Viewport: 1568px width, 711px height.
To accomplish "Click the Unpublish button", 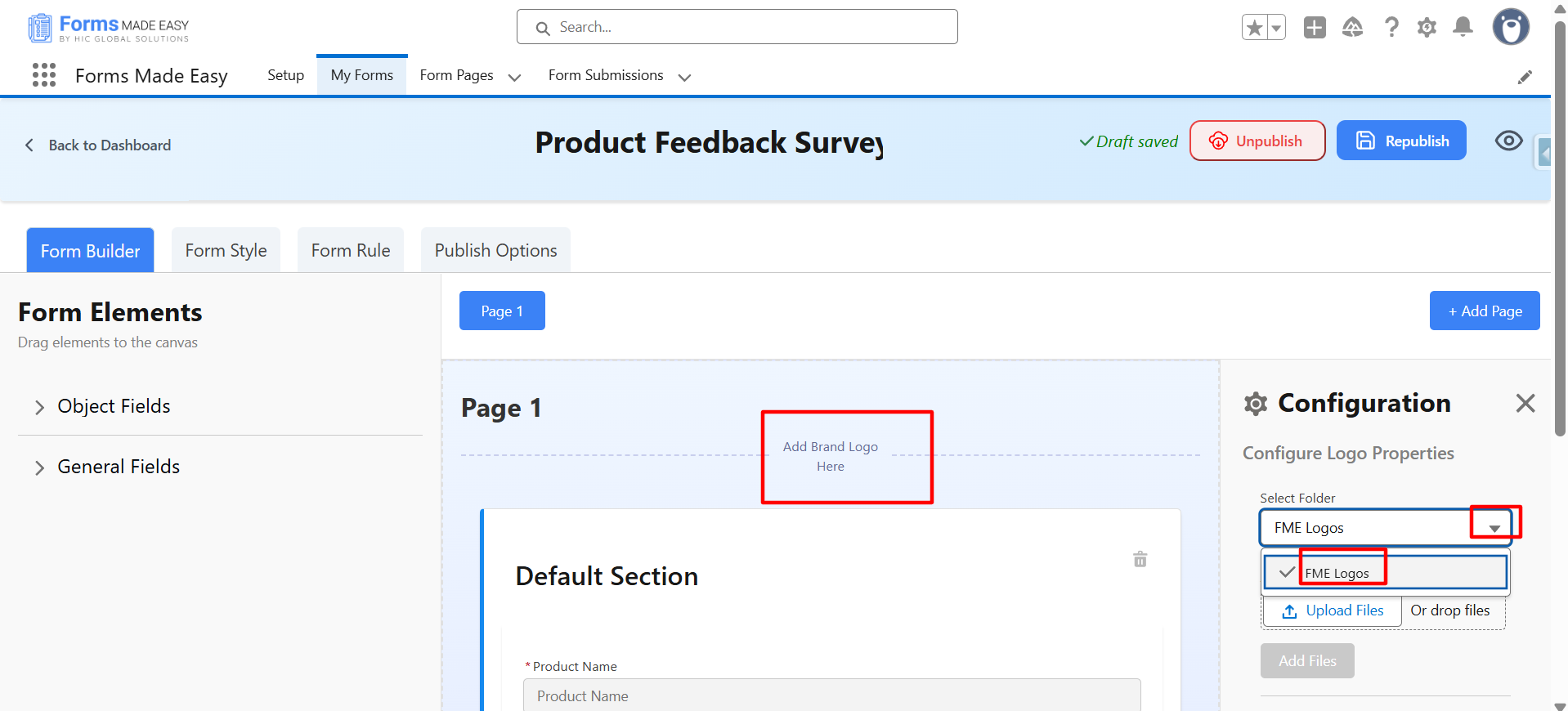I will (1257, 141).
